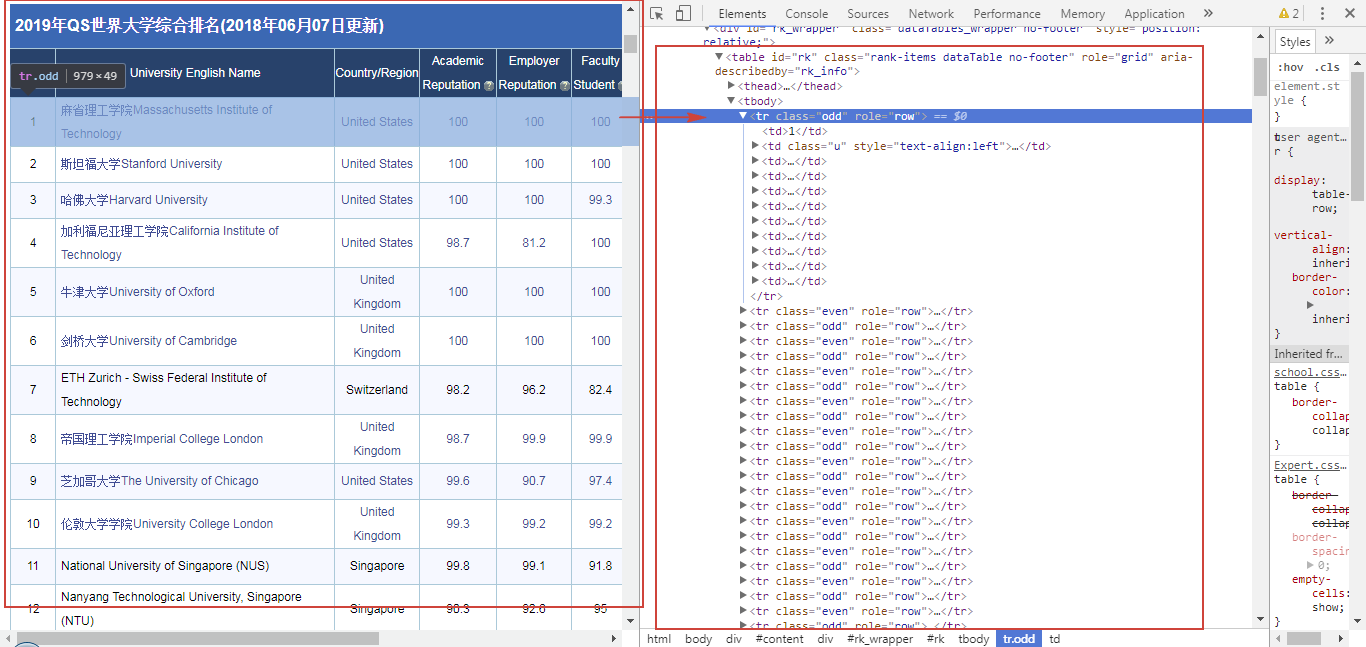Open the school.css stylesheet link
The width and height of the screenshot is (1366, 647).
coord(1308,372)
